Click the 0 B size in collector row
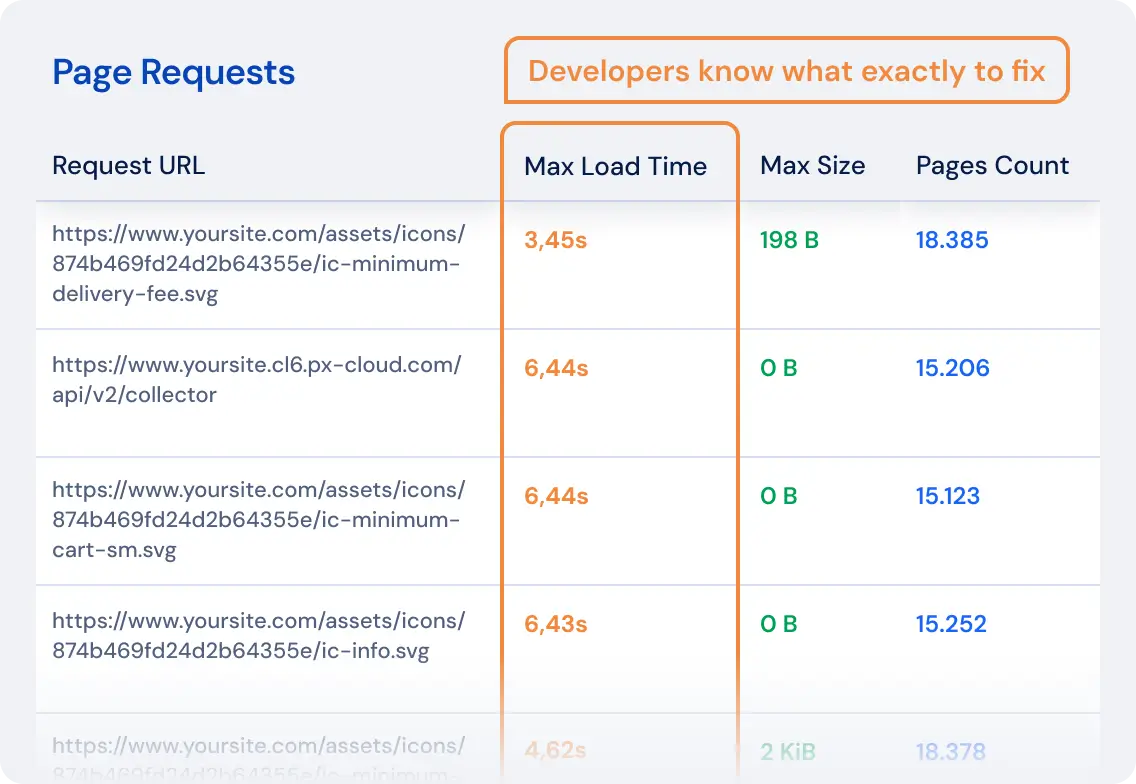 tap(778, 368)
